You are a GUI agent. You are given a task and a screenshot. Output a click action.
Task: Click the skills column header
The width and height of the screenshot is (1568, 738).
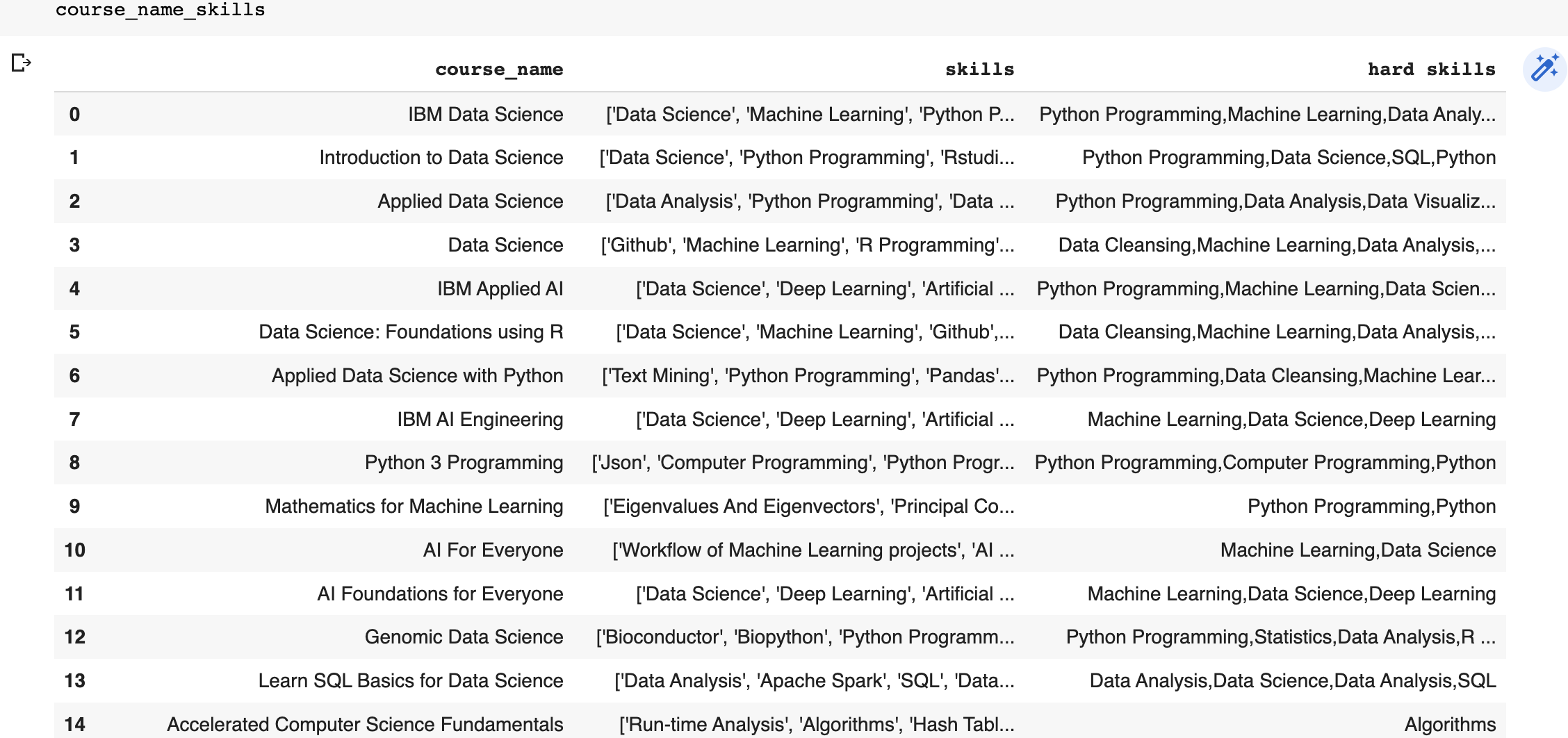[979, 69]
